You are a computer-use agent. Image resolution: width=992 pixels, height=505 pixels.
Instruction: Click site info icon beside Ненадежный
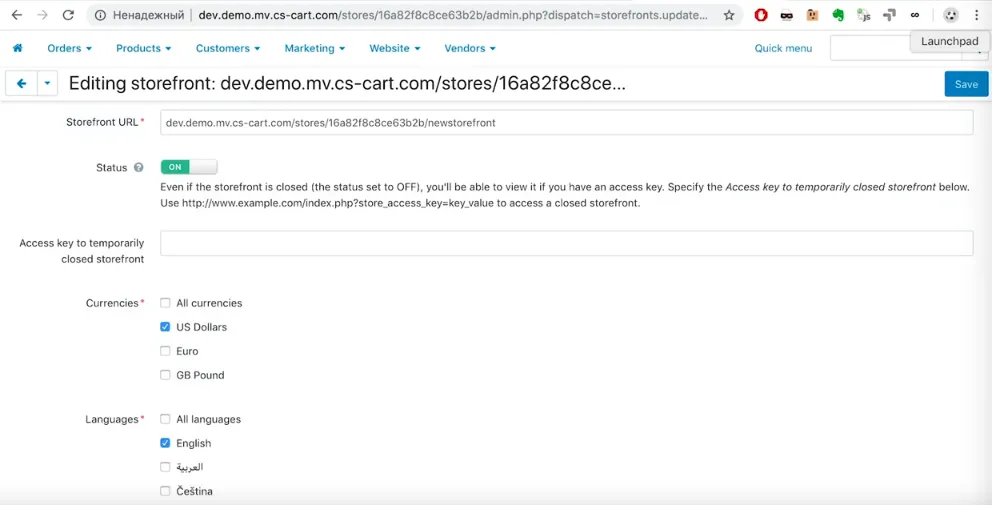(100, 15)
